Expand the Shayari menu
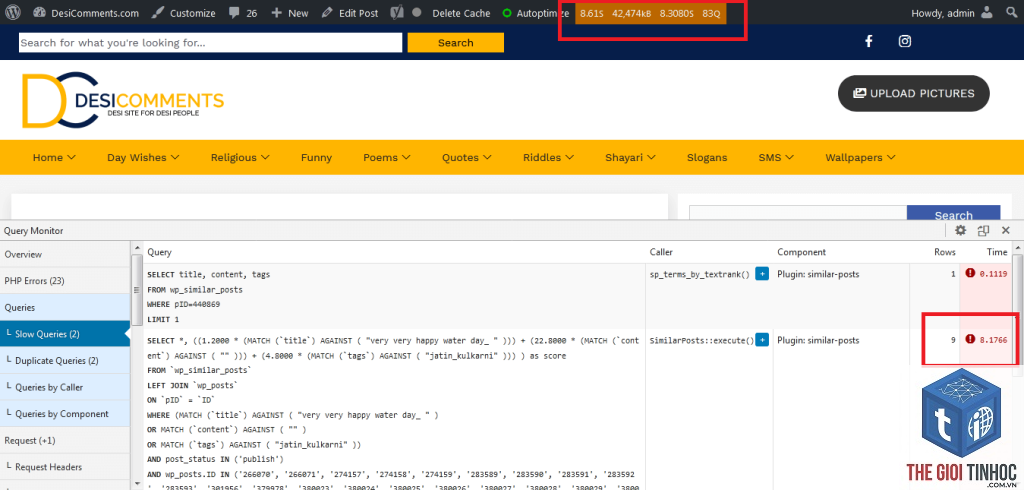Viewport: 1024px width, 490px height. 630,157
